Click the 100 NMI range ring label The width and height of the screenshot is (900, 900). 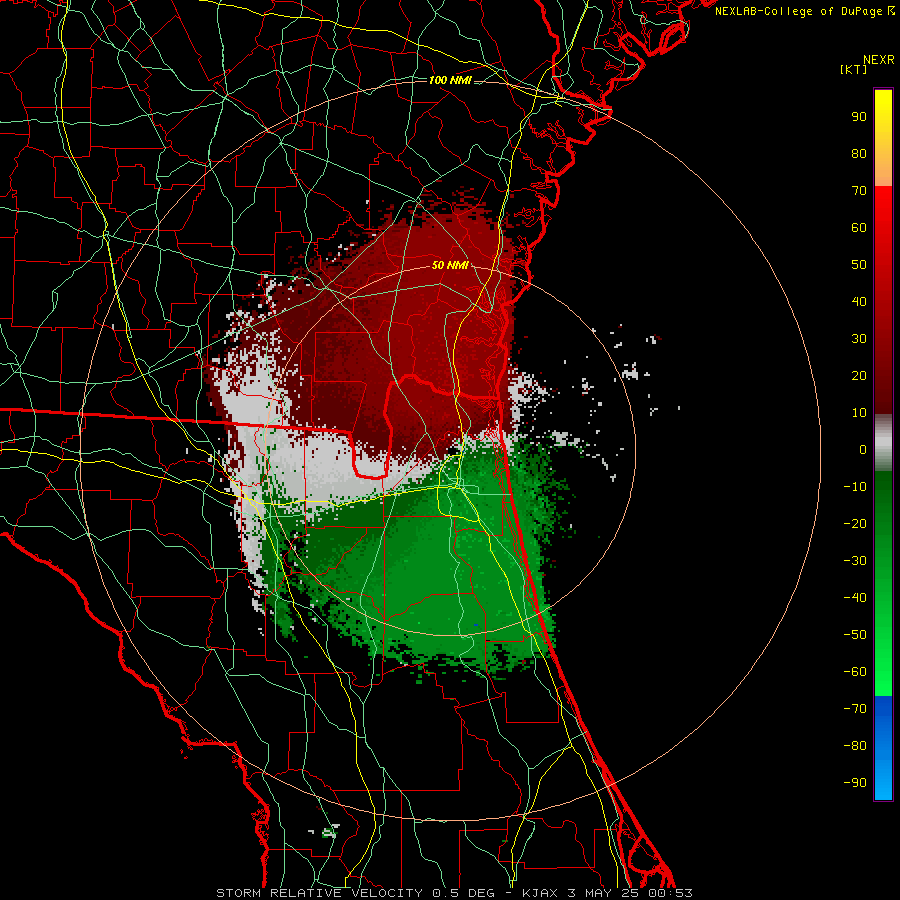point(450,80)
